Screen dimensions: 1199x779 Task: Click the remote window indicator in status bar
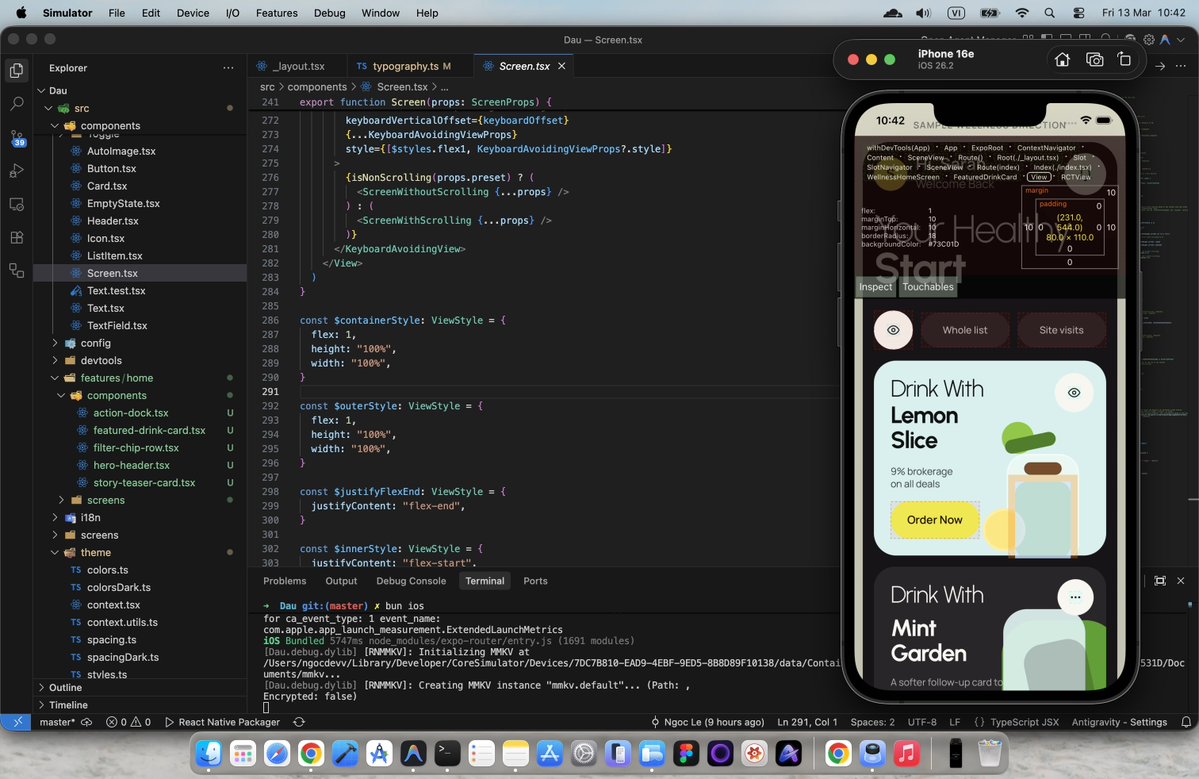coord(16,722)
